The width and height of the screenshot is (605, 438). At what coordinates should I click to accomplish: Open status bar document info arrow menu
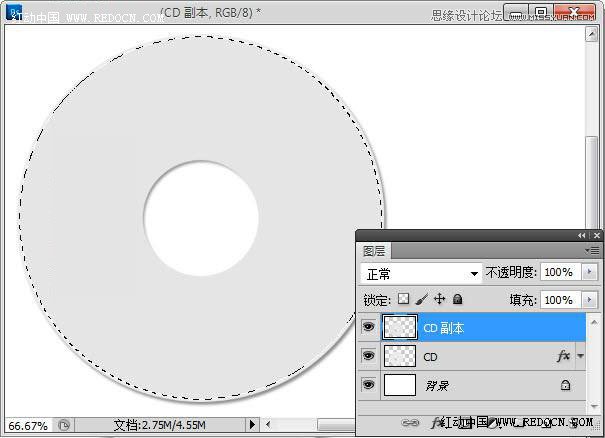tap(252, 425)
